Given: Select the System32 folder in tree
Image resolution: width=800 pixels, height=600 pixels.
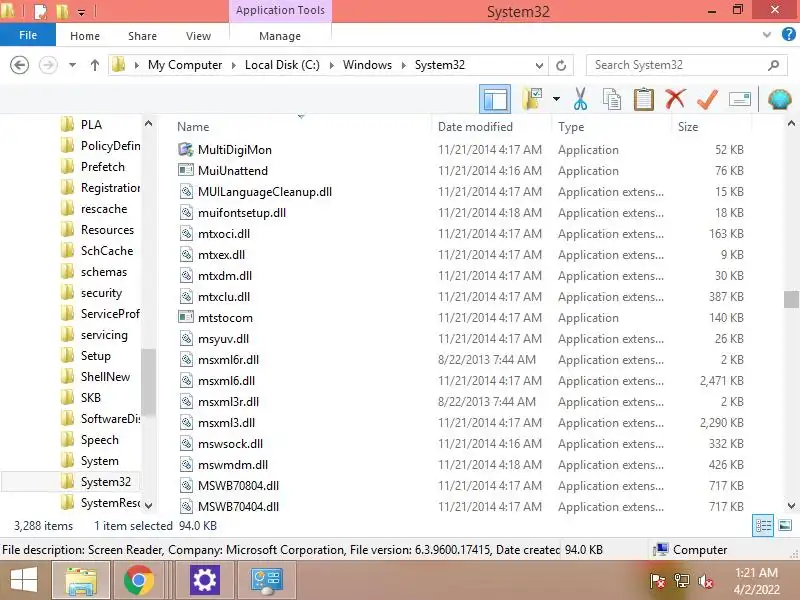Looking at the screenshot, I should click(106, 482).
